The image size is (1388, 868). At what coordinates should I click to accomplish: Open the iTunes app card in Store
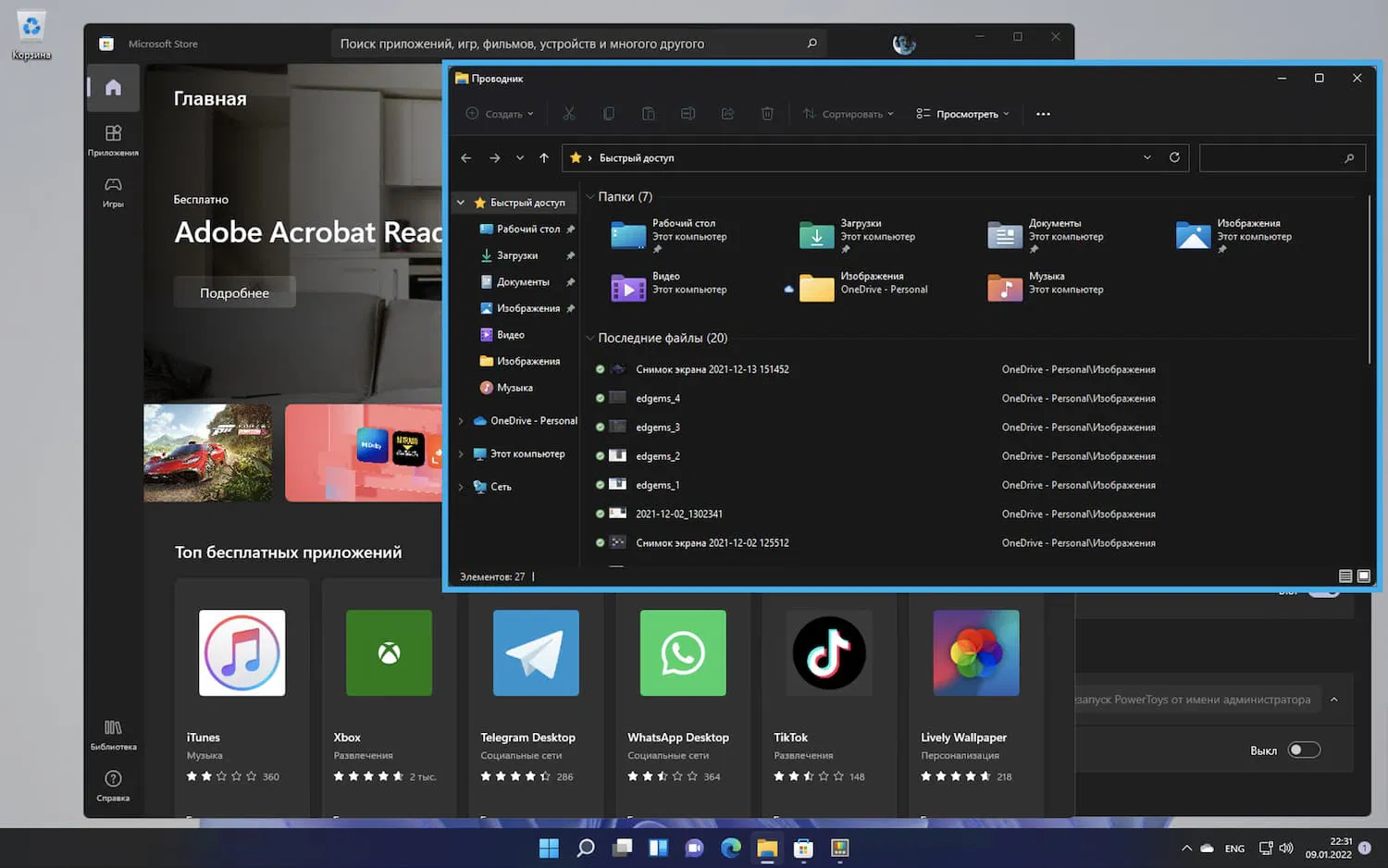[242, 696]
